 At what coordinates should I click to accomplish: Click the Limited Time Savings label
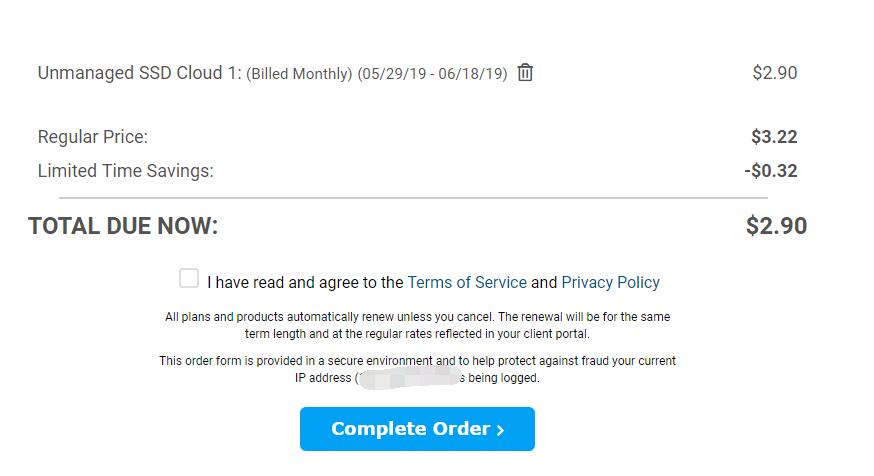click(x=125, y=171)
